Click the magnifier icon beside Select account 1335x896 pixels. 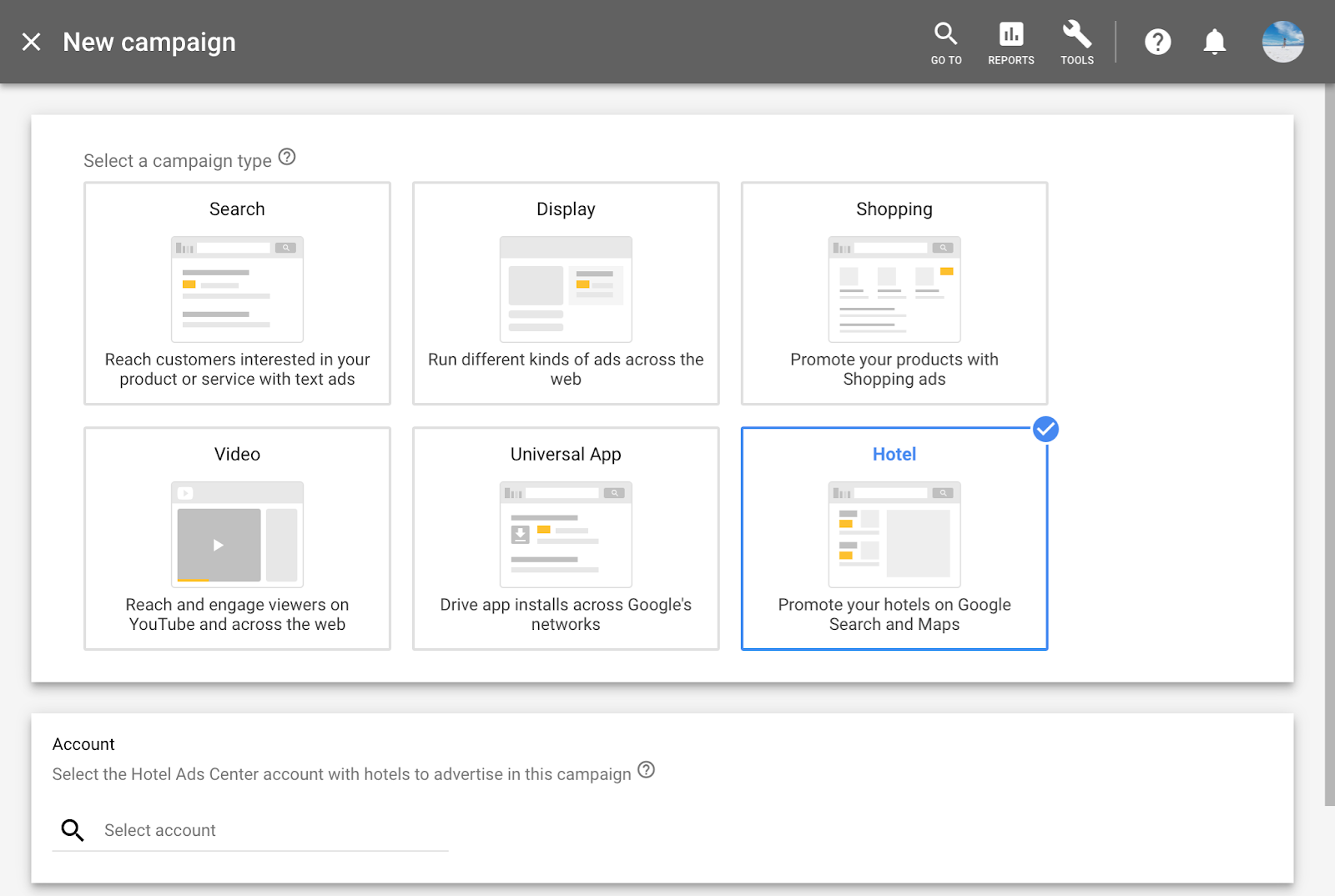pyautogui.click(x=73, y=830)
